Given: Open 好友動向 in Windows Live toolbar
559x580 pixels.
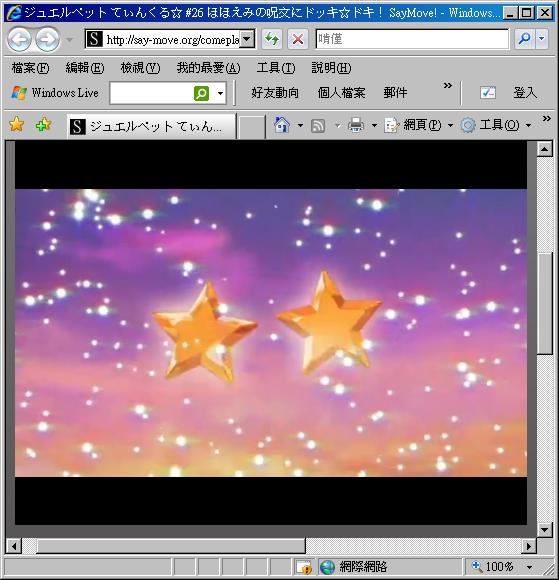Looking at the screenshot, I should pos(275,93).
